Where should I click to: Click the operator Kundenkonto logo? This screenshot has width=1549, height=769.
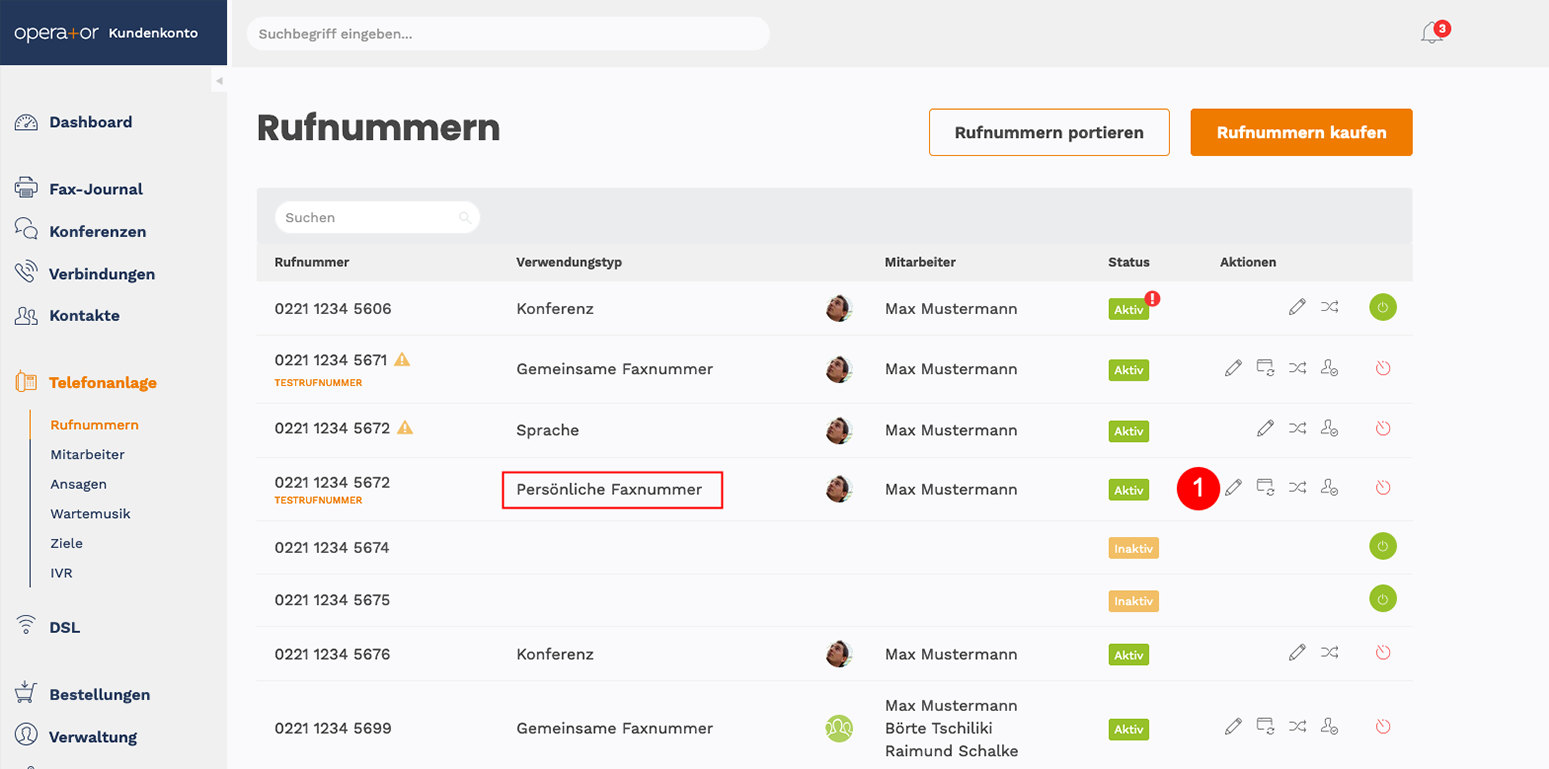pyautogui.click(x=106, y=33)
